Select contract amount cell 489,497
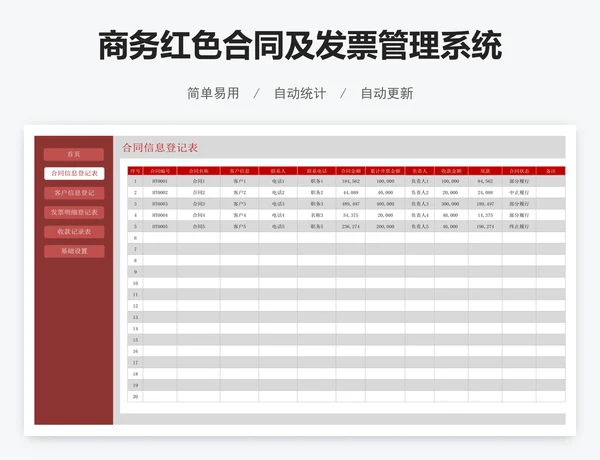Image resolution: width=600 pixels, height=460 pixels. coord(351,204)
